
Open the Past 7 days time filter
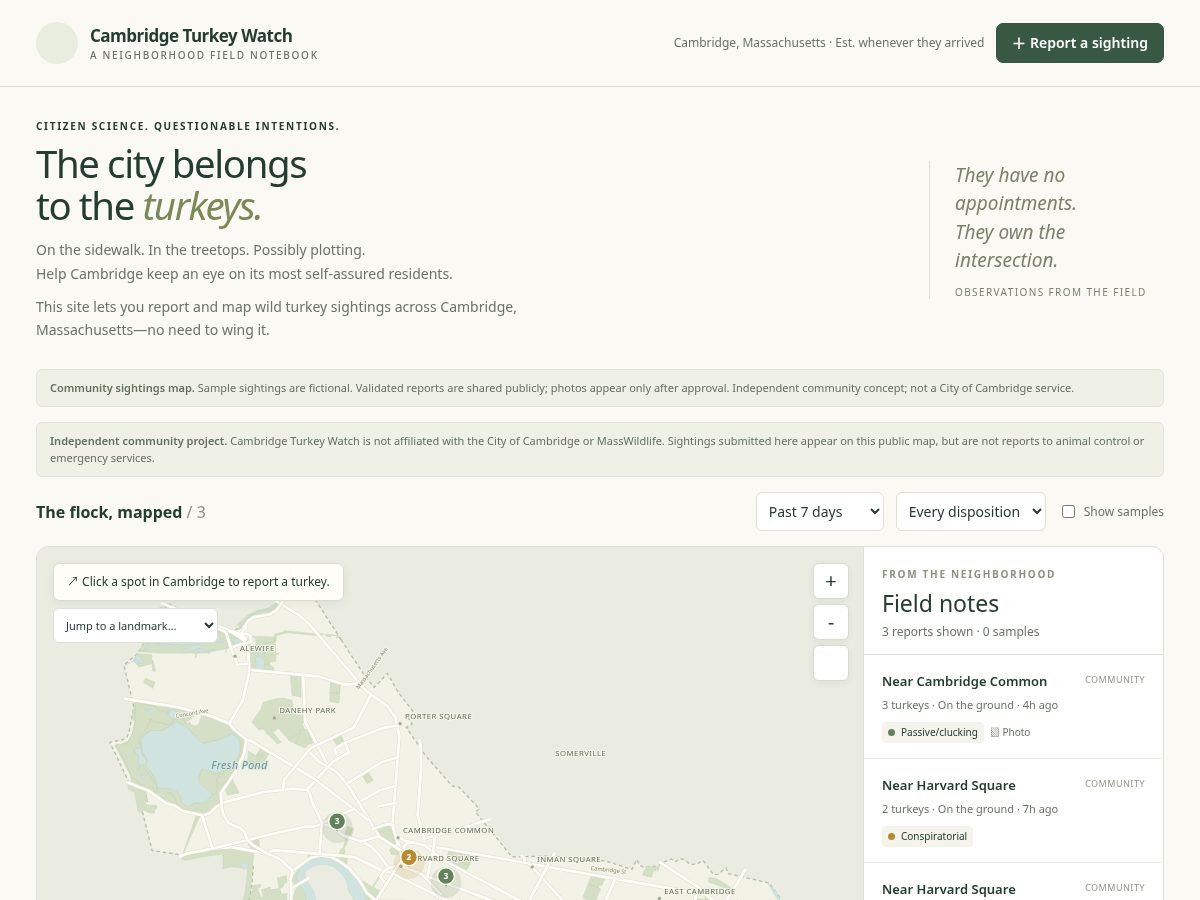click(820, 511)
